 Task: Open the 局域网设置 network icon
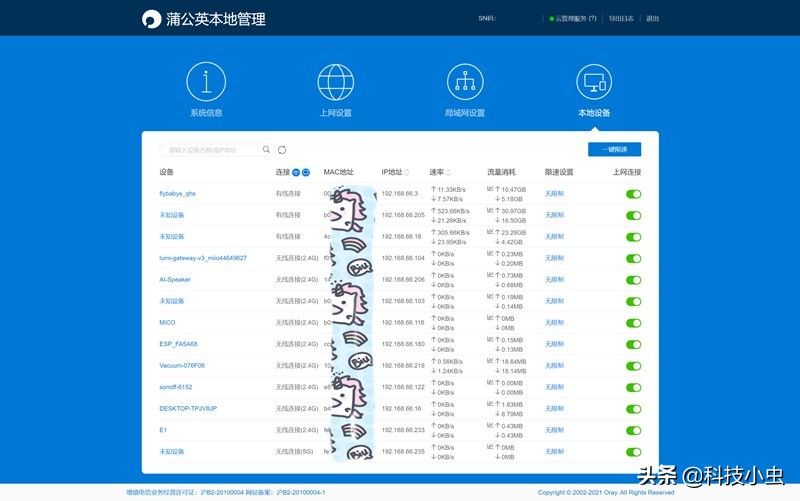coord(464,81)
